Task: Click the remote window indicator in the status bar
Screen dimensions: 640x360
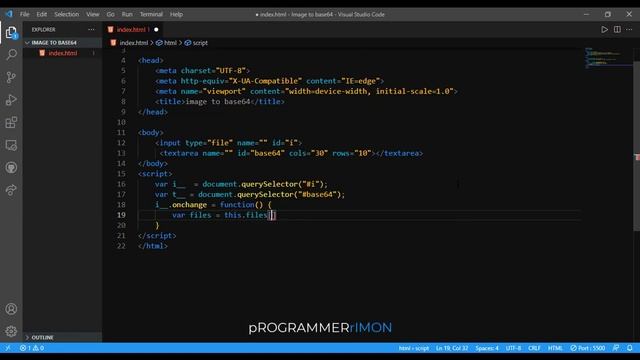Action: [8, 348]
